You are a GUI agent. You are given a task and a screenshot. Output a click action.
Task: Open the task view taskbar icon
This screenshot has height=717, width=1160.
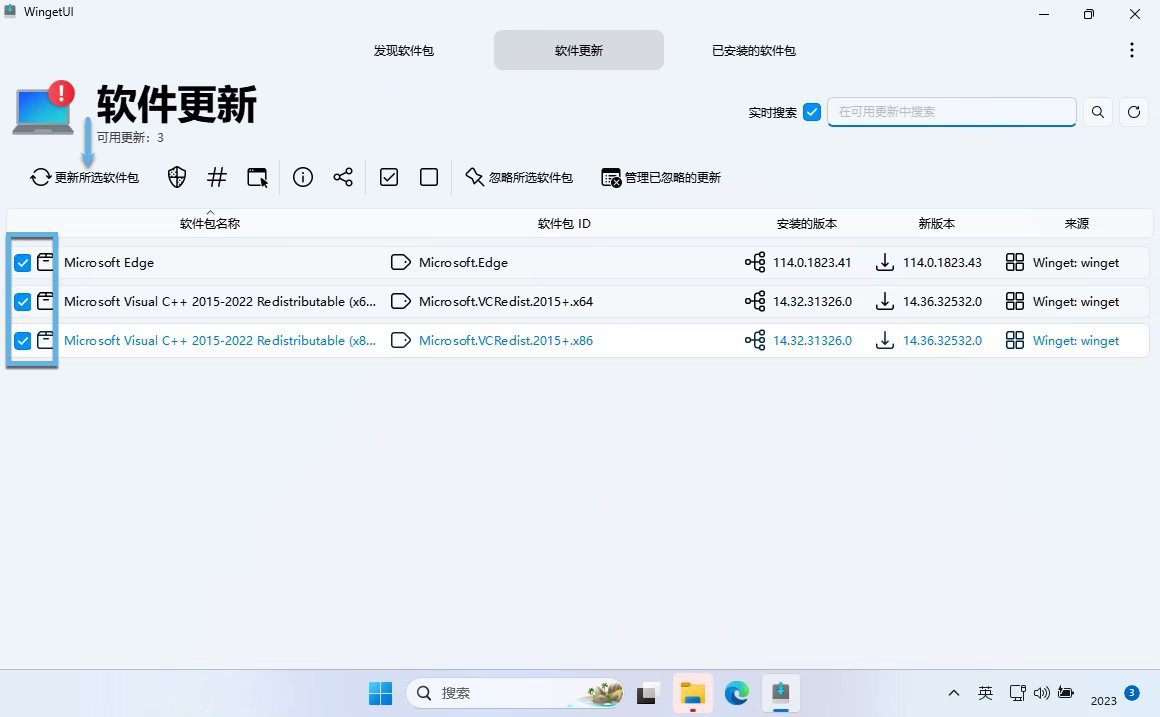(x=647, y=693)
